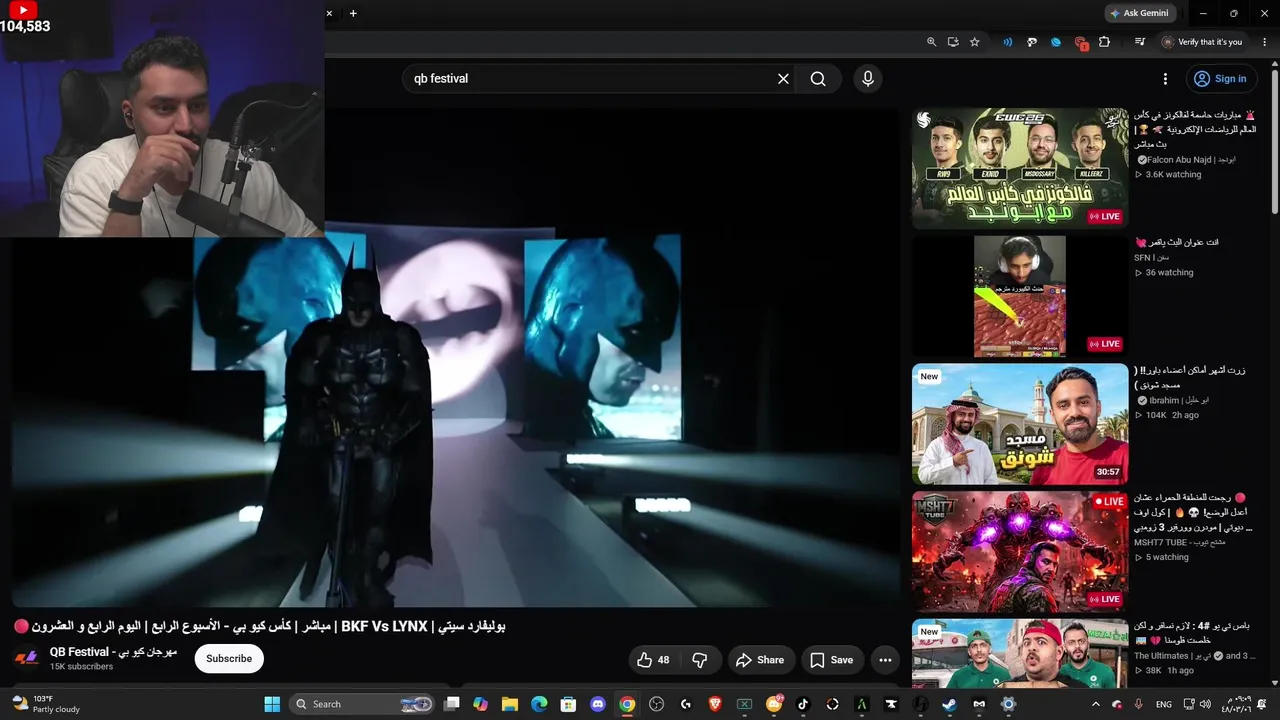
Task: Click '5 watching' text
Action: click(x=1167, y=558)
